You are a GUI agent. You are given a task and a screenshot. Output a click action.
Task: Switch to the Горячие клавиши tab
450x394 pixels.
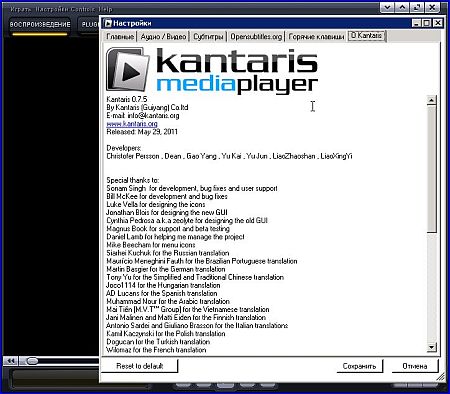(316, 36)
